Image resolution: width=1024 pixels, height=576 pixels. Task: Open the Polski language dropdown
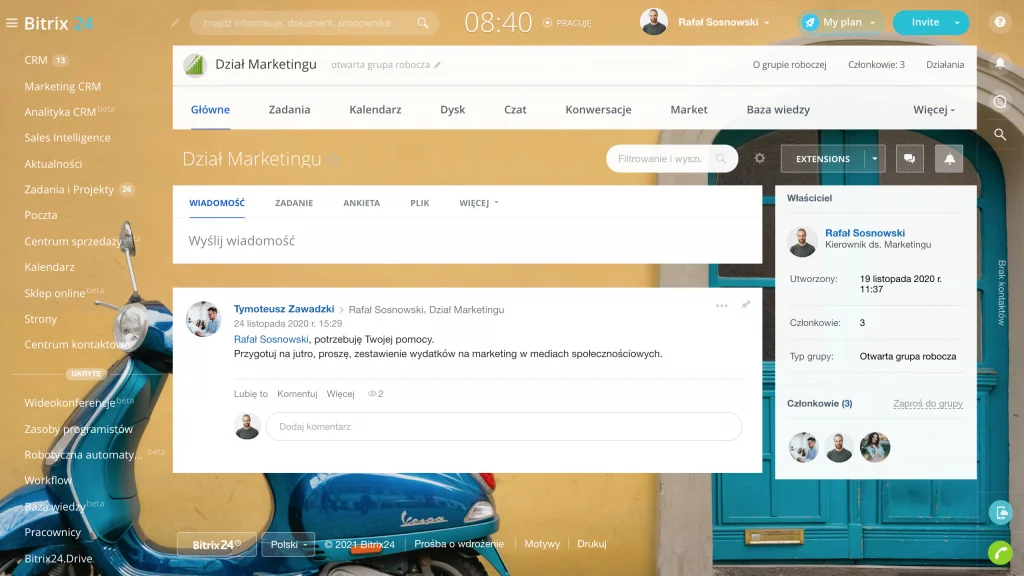(x=288, y=544)
